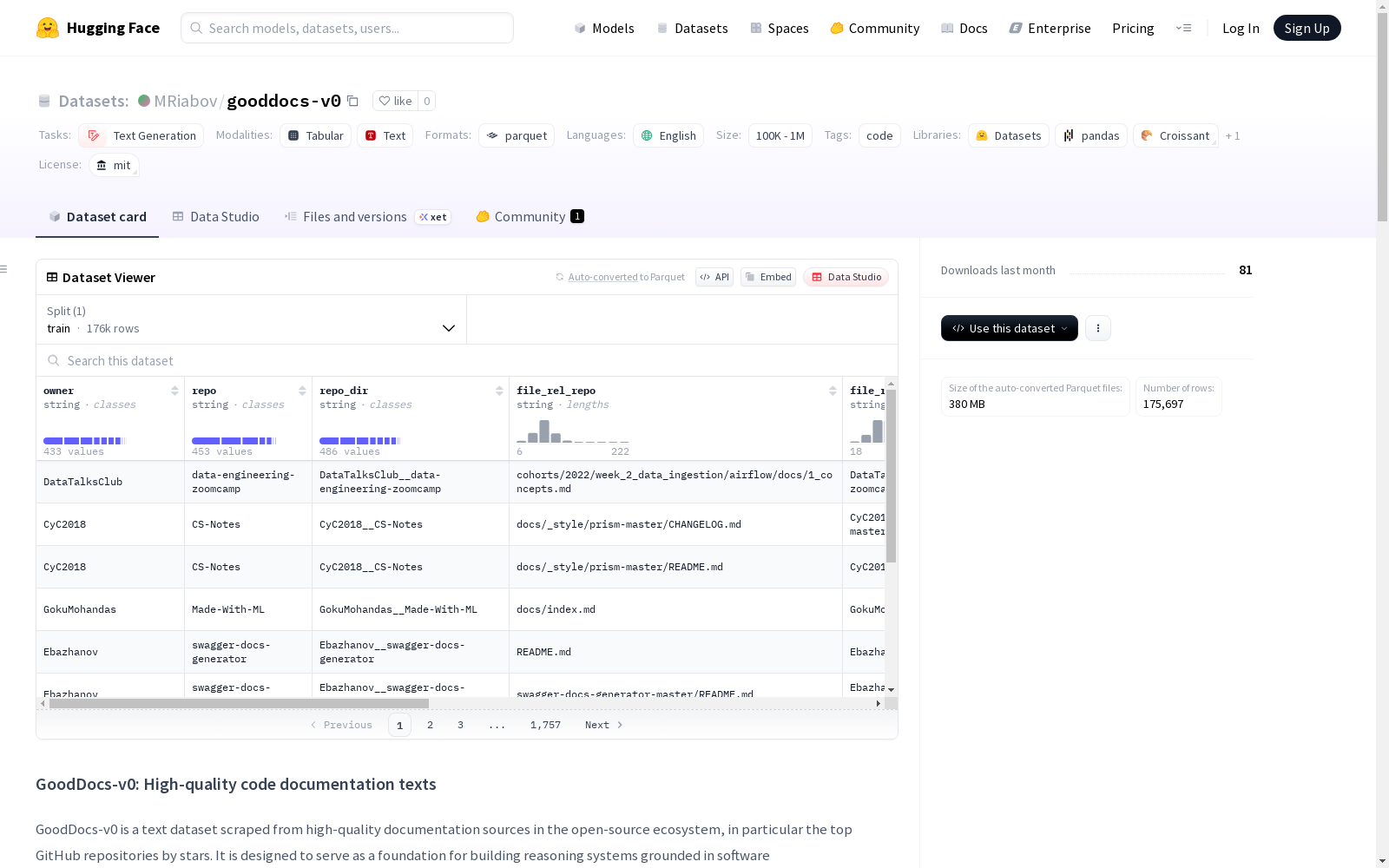The width and height of the screenshot is (1389, 868).
Task: Click the Hugging Face logo icon
Action: (48, 28)
